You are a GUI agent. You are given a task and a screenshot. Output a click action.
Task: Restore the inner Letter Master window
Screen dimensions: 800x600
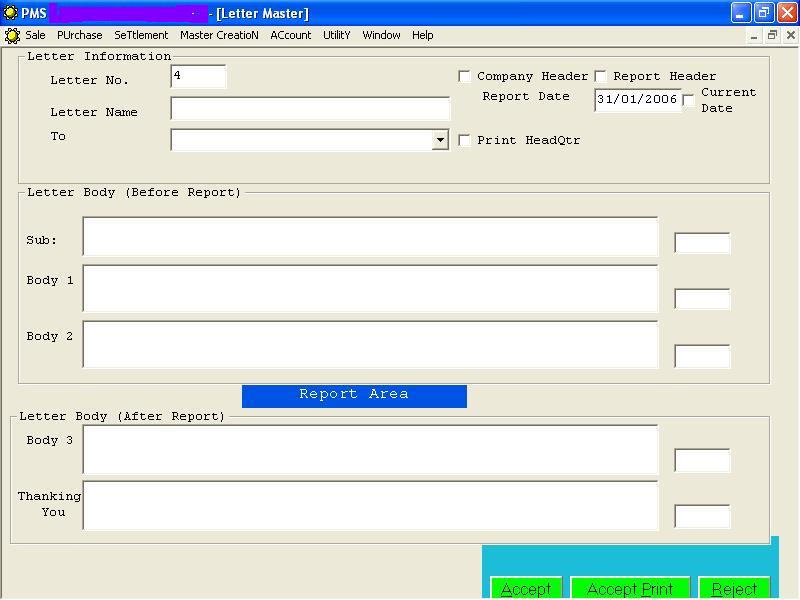(x=772, y=35)
